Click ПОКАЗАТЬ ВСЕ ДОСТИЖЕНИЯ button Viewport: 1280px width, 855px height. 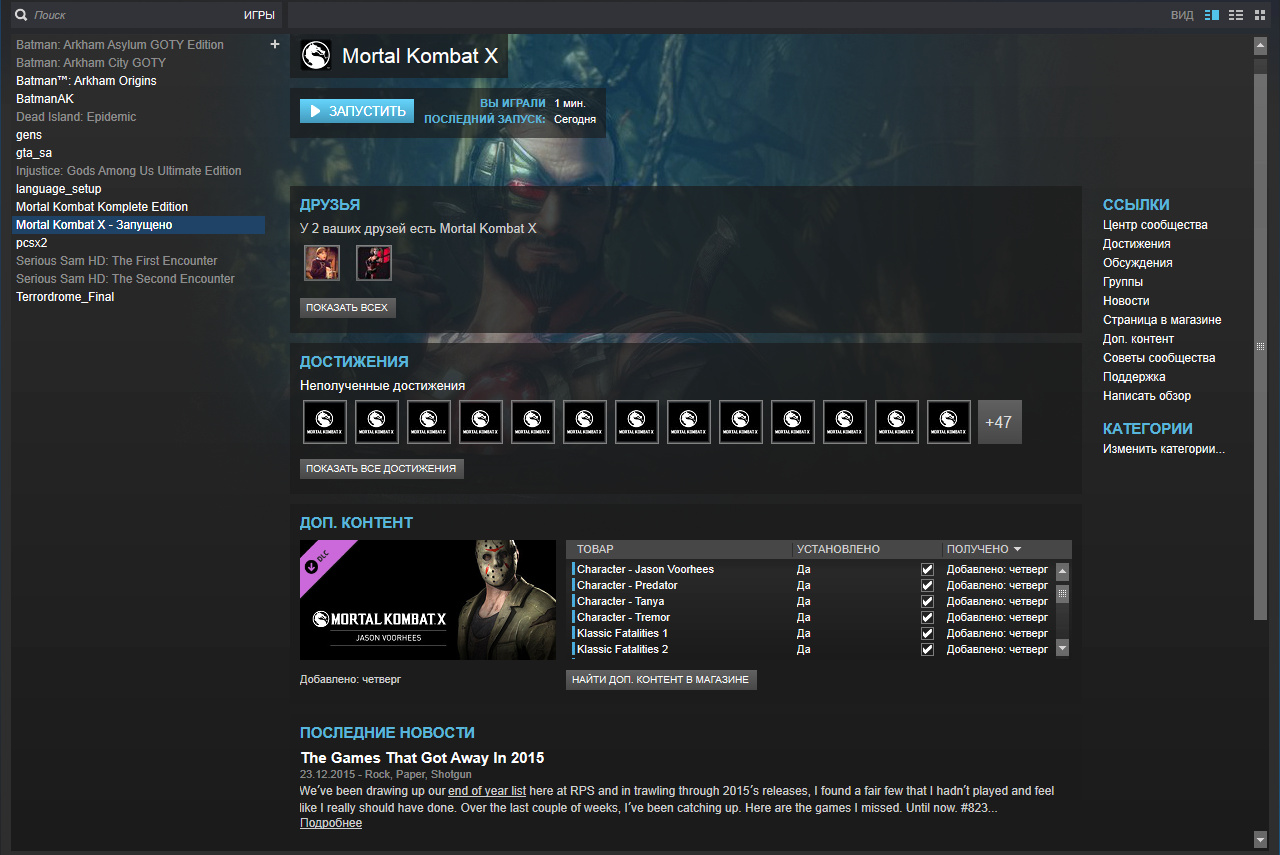pos(382,468)
